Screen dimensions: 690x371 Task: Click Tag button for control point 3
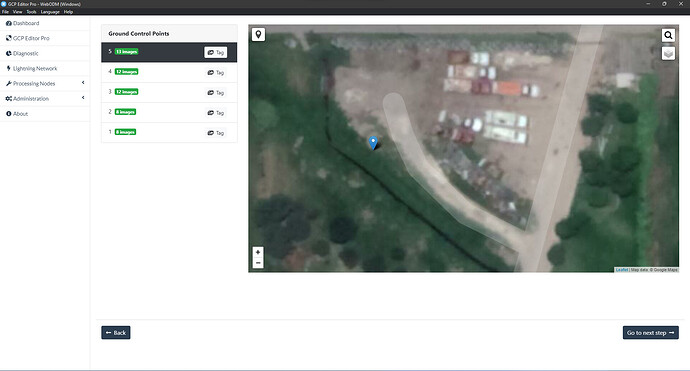[216, 92]
